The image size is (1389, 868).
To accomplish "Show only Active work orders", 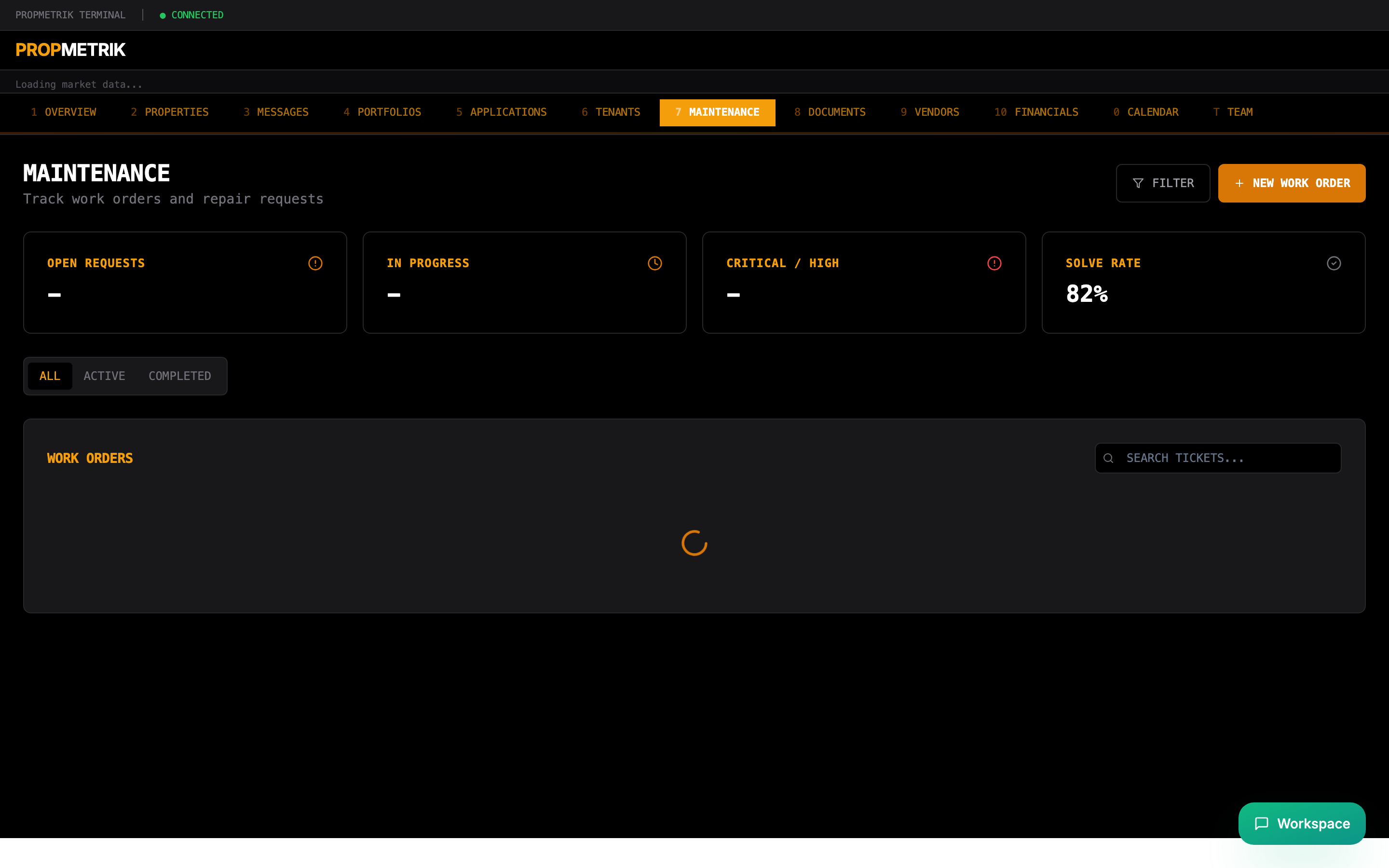I will pyautogui.click(x=105, y=376).
